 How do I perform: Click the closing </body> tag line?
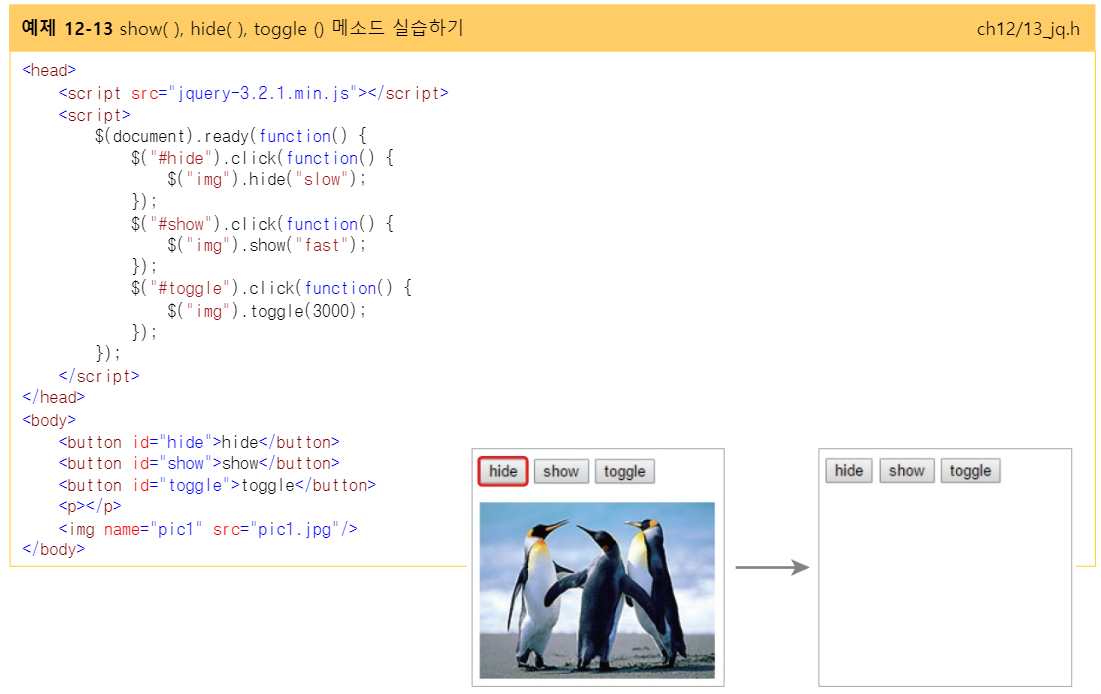tap(53, 549)
